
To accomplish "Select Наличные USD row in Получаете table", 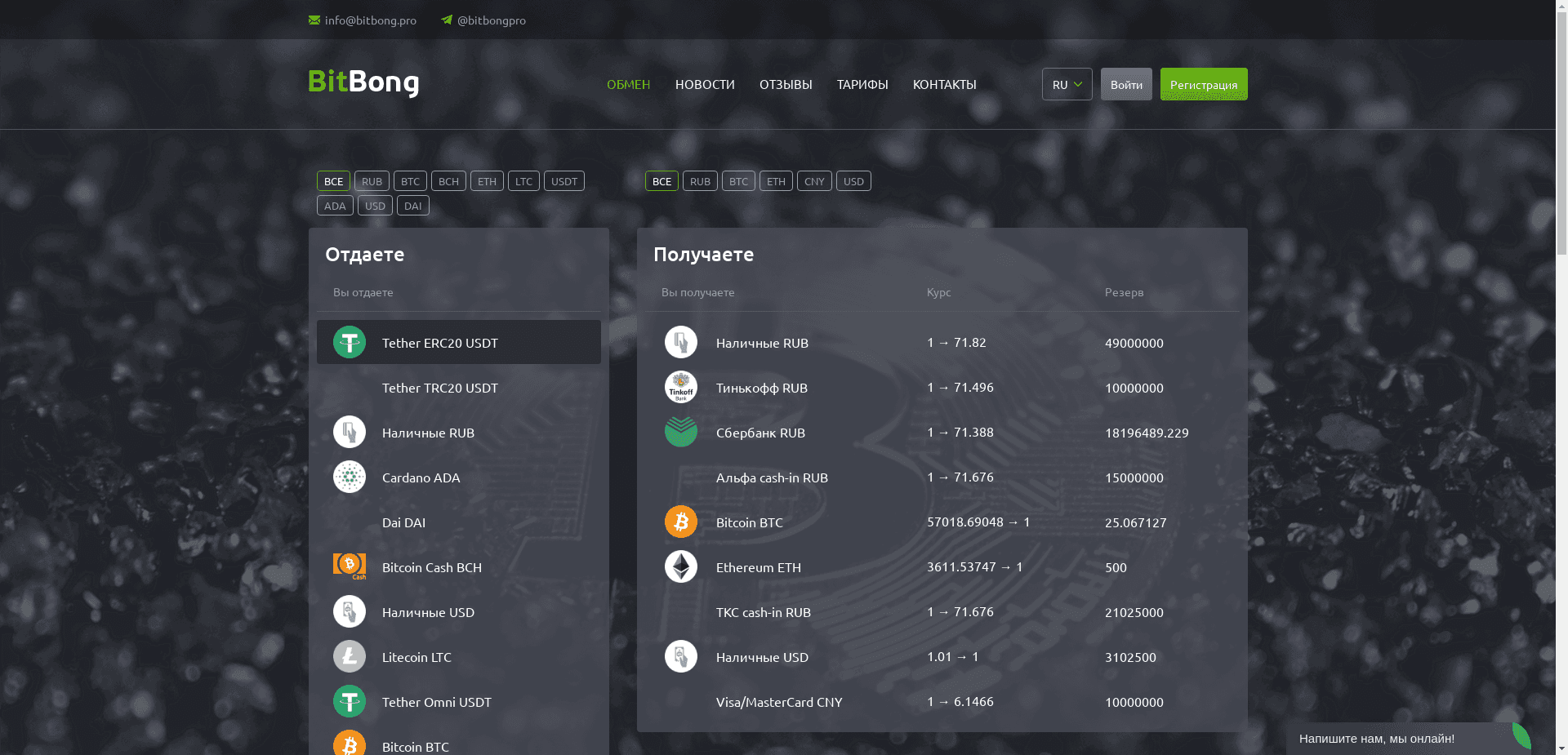I will point(762,656).
